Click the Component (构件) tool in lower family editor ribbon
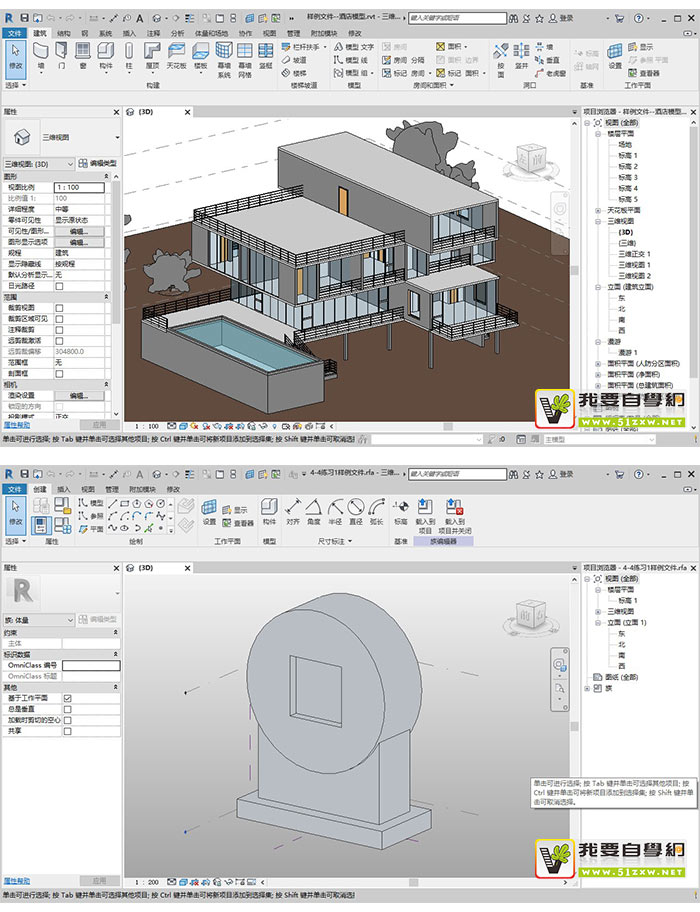Viewport: 700px width, 912px height. (269, 512)
